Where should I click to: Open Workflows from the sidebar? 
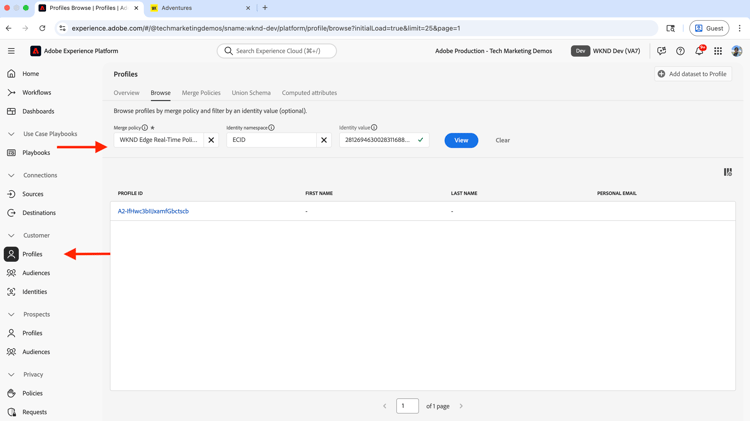pos(36,92)
